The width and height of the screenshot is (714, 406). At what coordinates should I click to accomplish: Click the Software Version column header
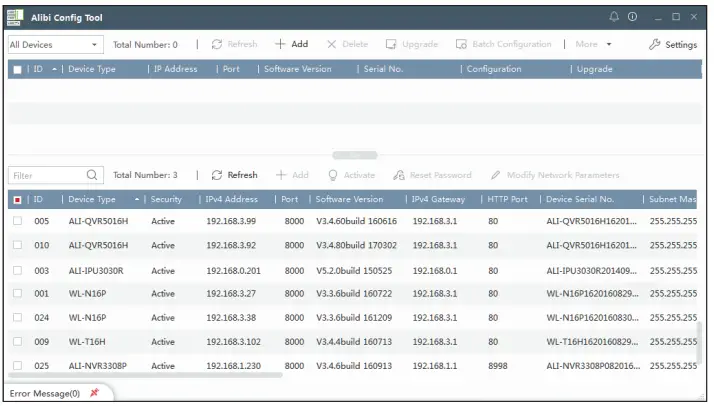[x=349, y=200]
